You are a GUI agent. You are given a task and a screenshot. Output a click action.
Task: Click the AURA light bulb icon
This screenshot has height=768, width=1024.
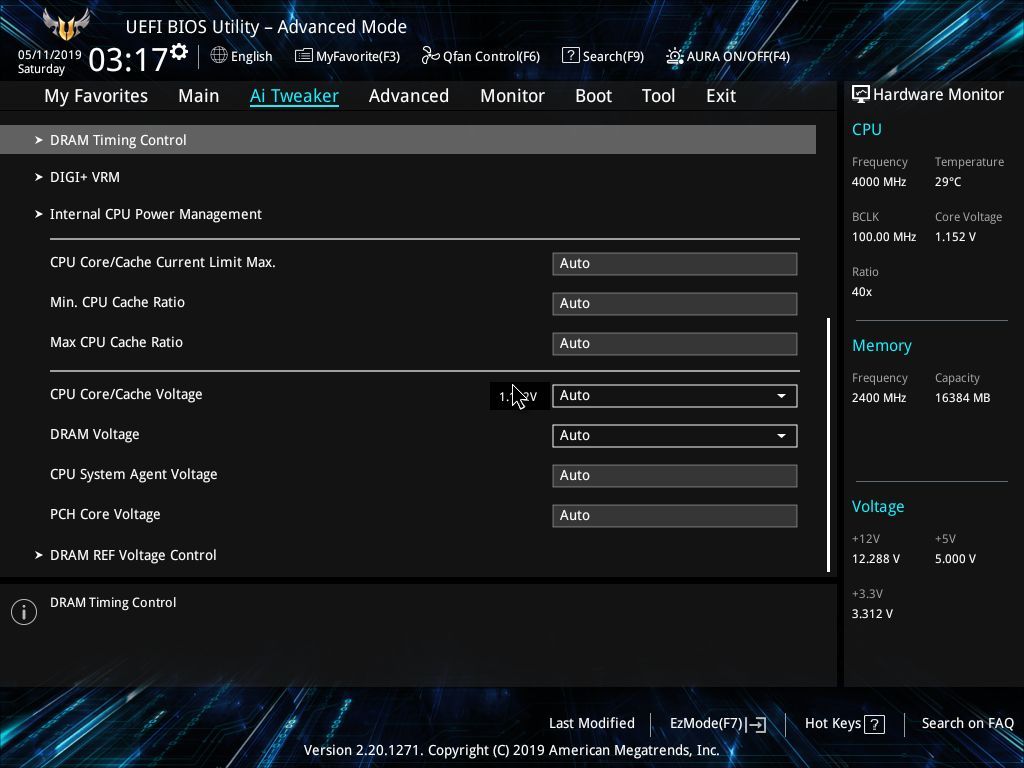(675, 56)
